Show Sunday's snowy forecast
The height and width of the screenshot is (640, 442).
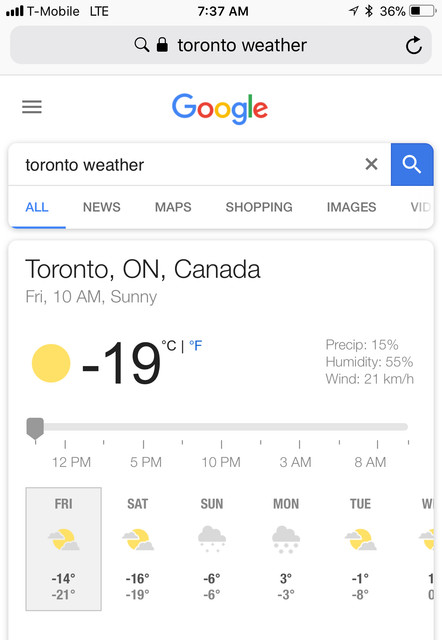click(212, 549)
